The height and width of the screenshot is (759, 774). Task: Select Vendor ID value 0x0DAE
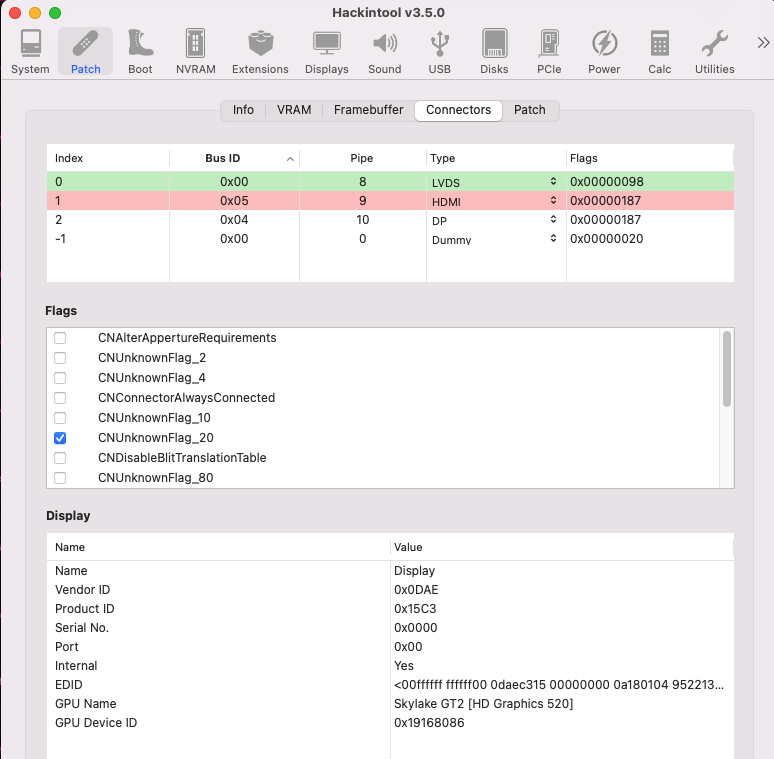[416, 590]
